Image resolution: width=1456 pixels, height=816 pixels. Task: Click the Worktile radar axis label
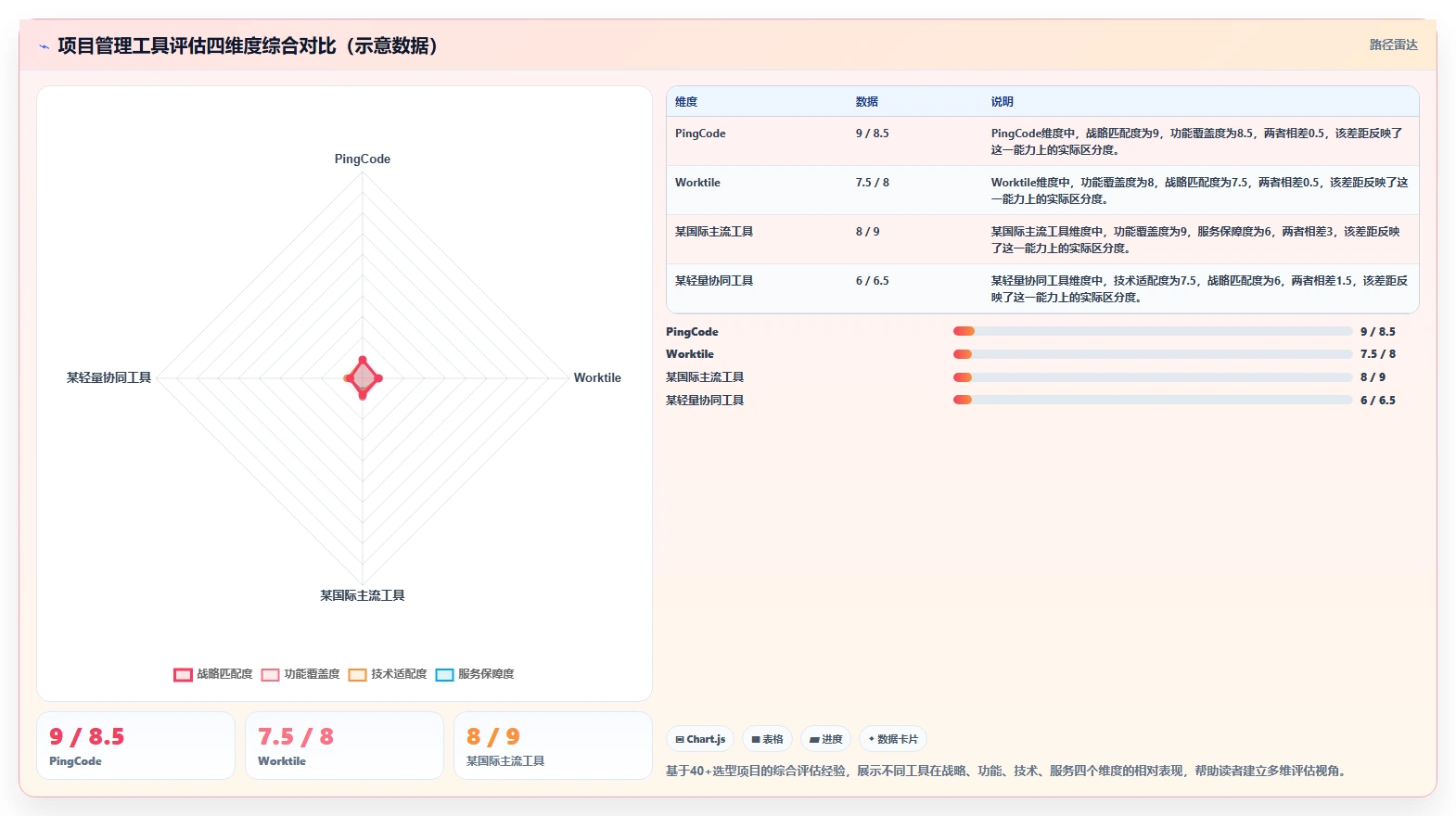point(597,377)
